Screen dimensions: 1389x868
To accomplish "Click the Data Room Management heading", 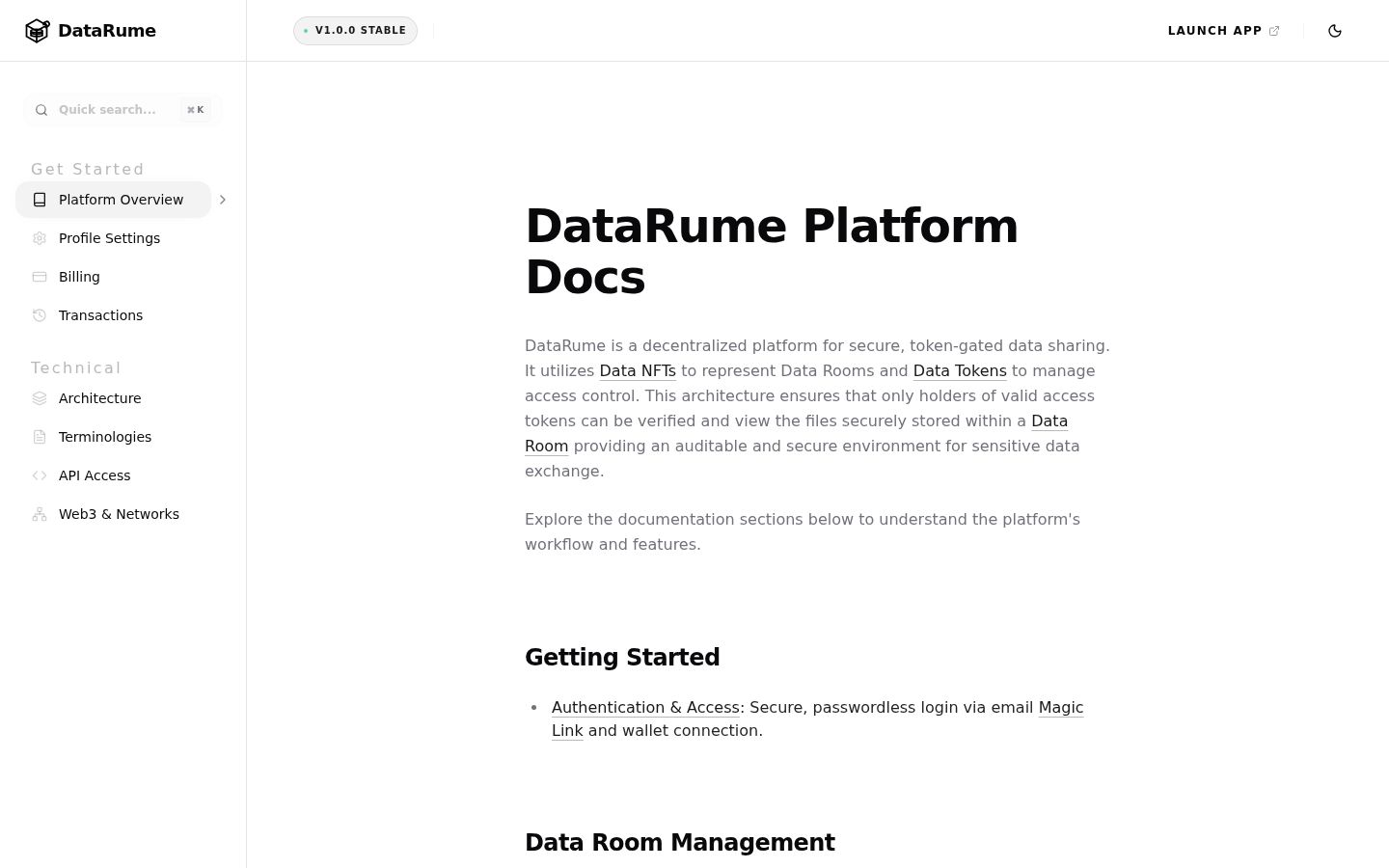I will (x=680, y=843).
